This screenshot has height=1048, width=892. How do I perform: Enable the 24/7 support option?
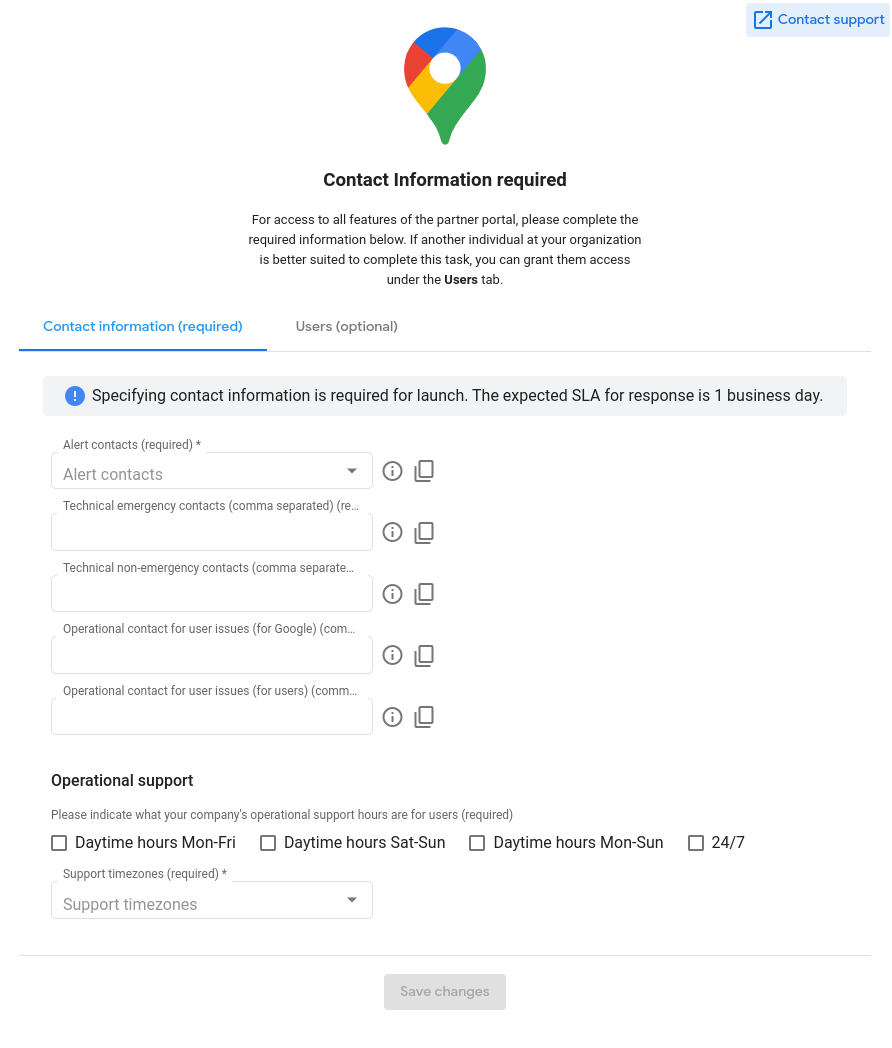(695, 842)
